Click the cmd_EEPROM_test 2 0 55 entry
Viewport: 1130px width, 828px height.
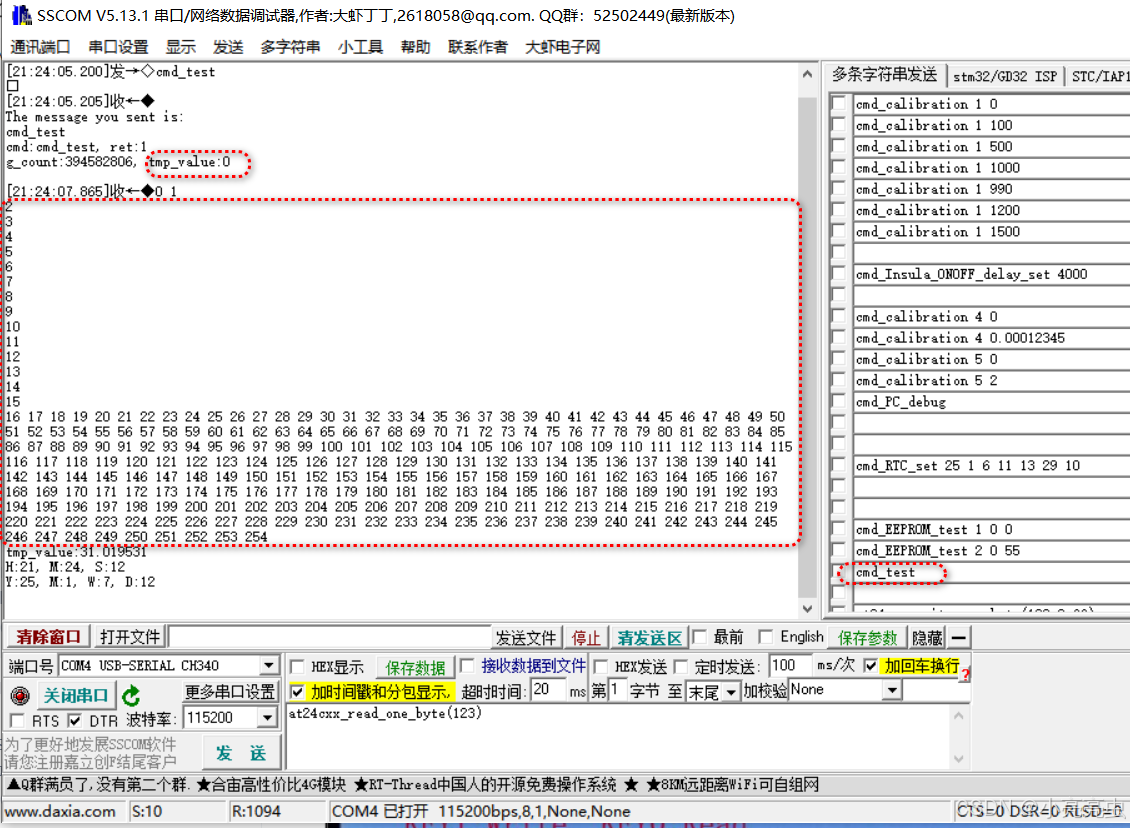pos(992,551)
